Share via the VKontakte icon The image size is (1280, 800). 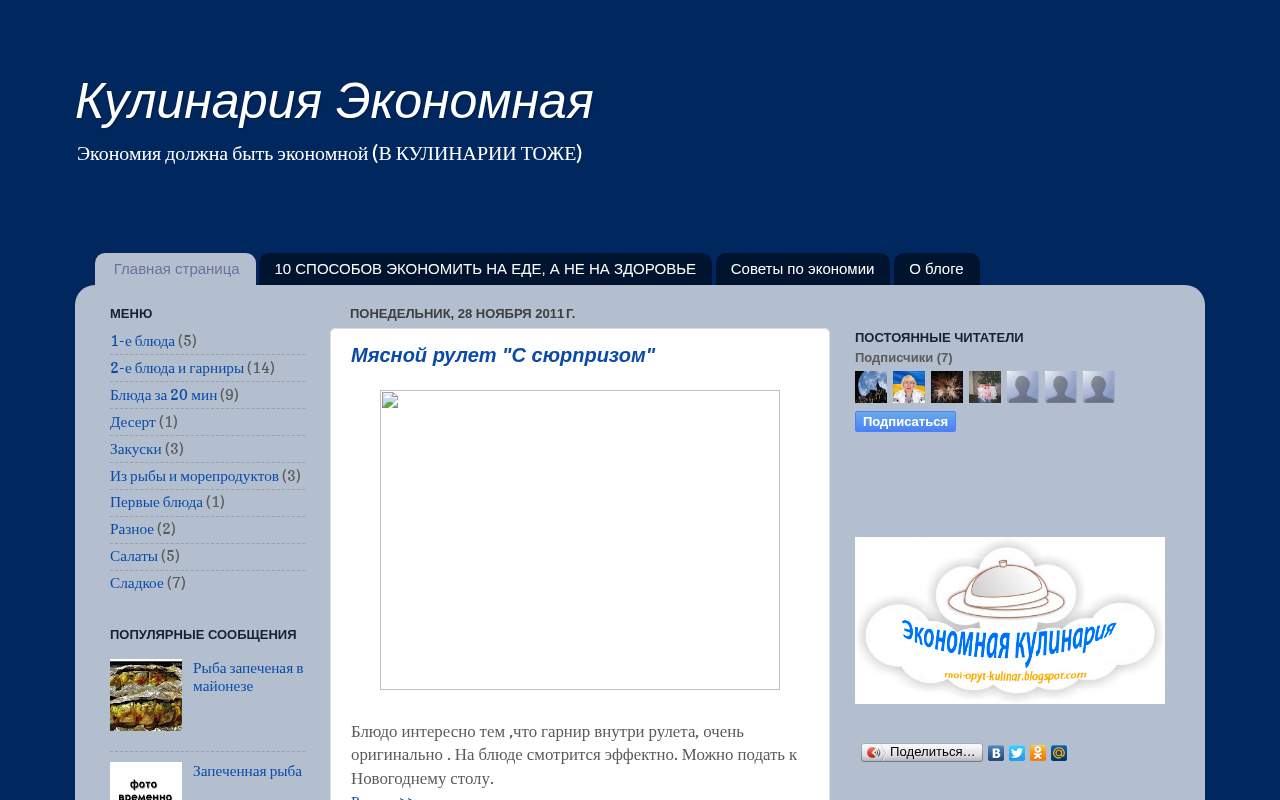996,753
